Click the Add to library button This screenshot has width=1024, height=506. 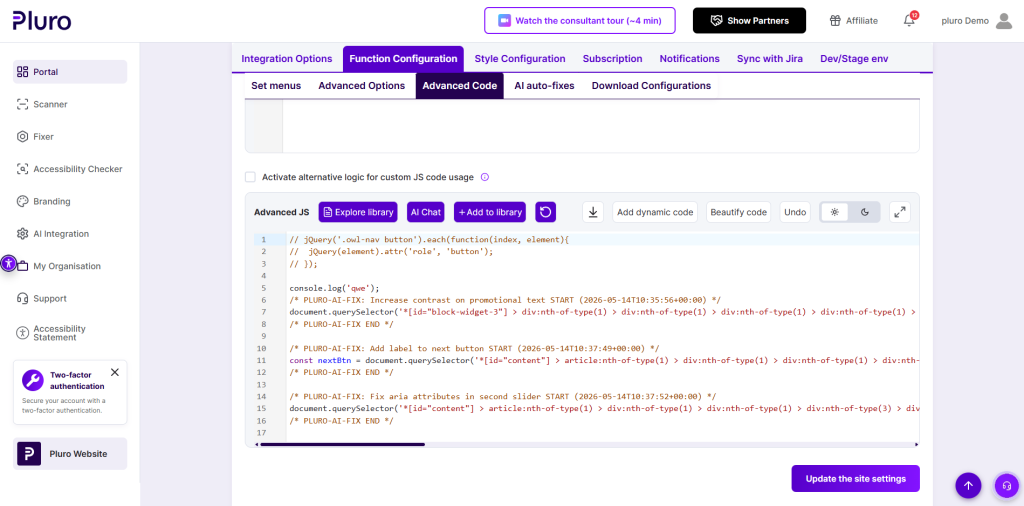click(490, 212)
